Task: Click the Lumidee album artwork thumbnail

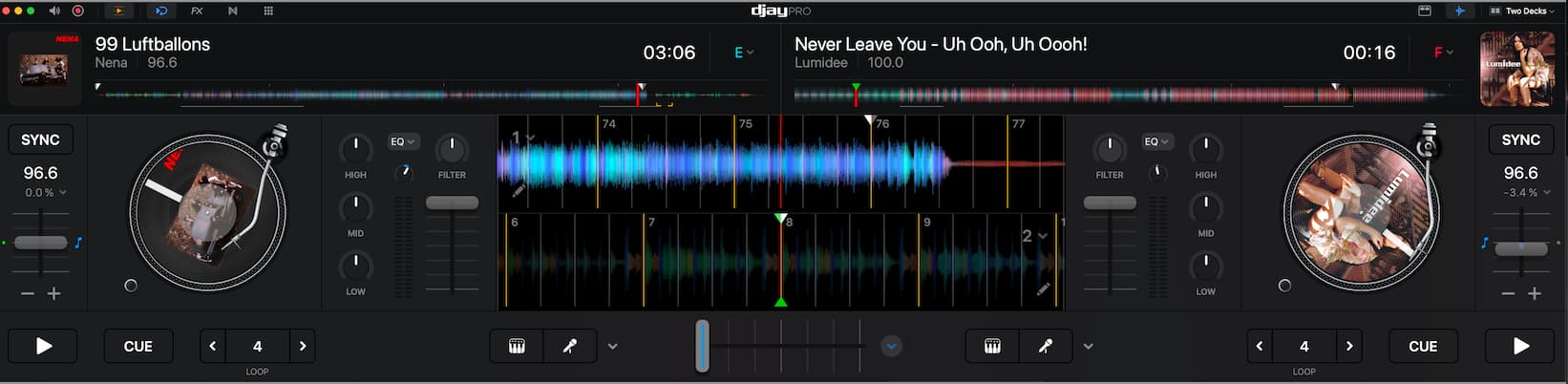Action: pos(1516,68)
